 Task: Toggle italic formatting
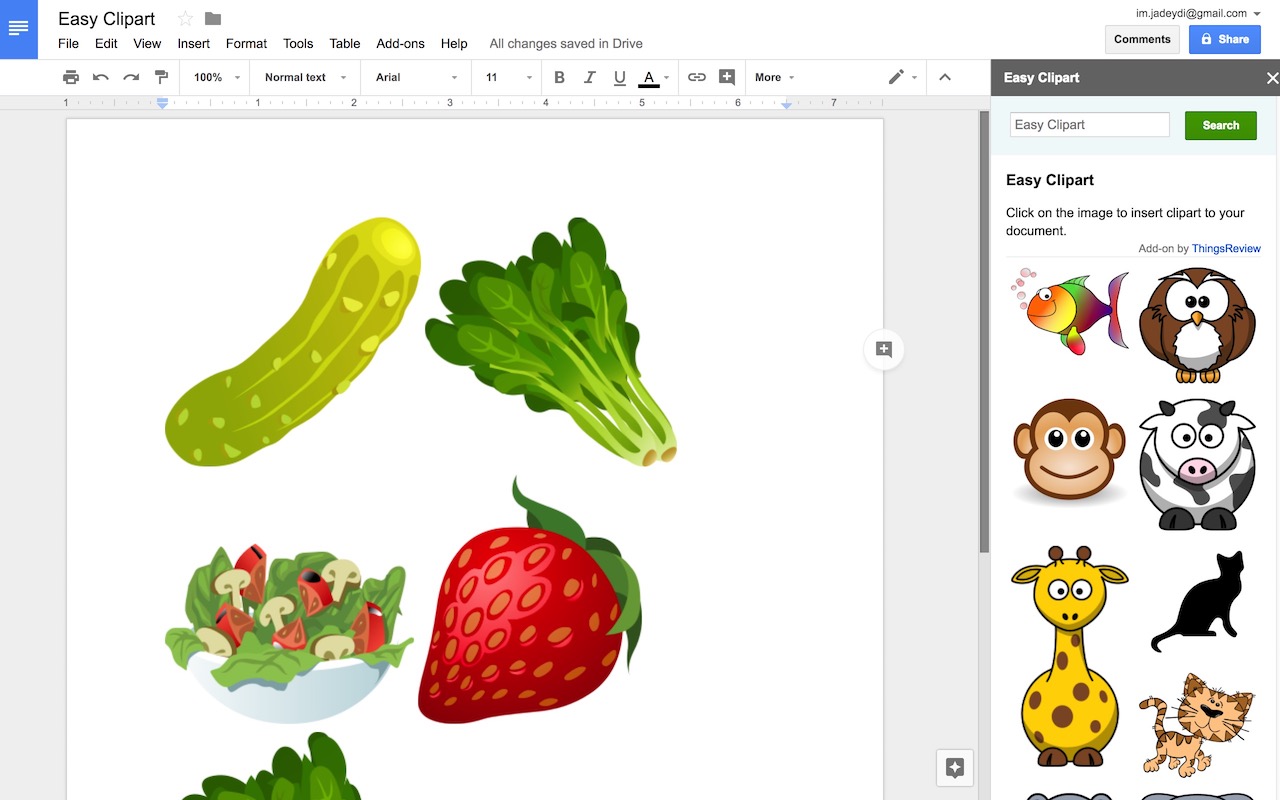pyautogui.click(x=589, y=77)
